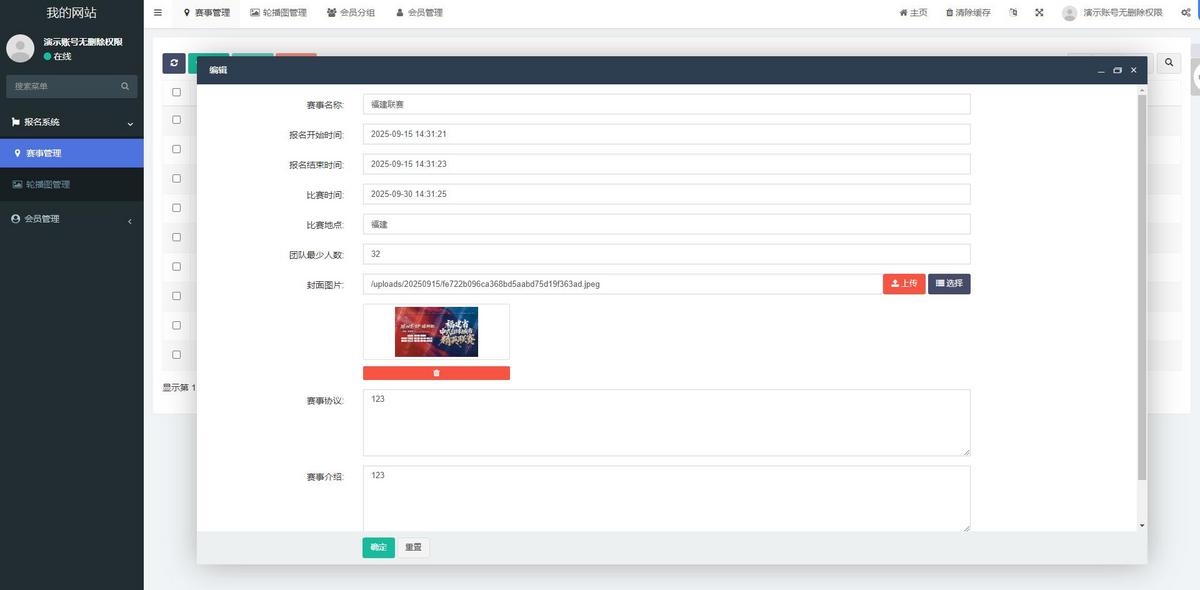
Task: Click 上传 to upload a cover image
Action: coord(903,283)
